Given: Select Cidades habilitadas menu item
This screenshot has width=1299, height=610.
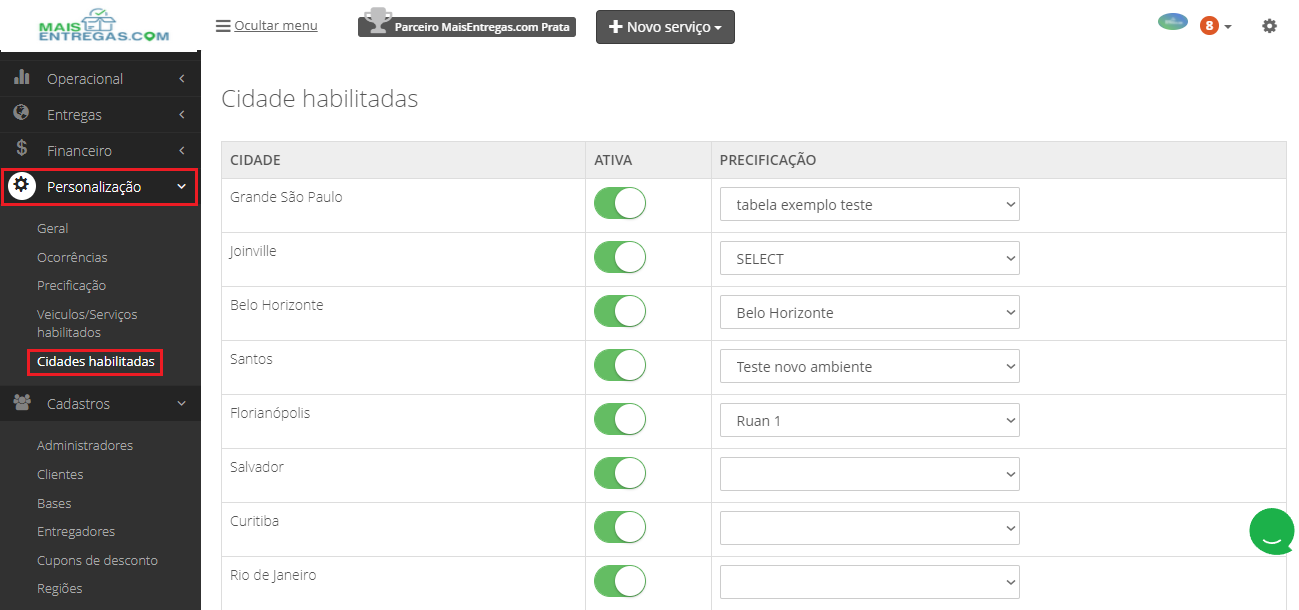Looking at the screenshot, I should tap(95, 361).
